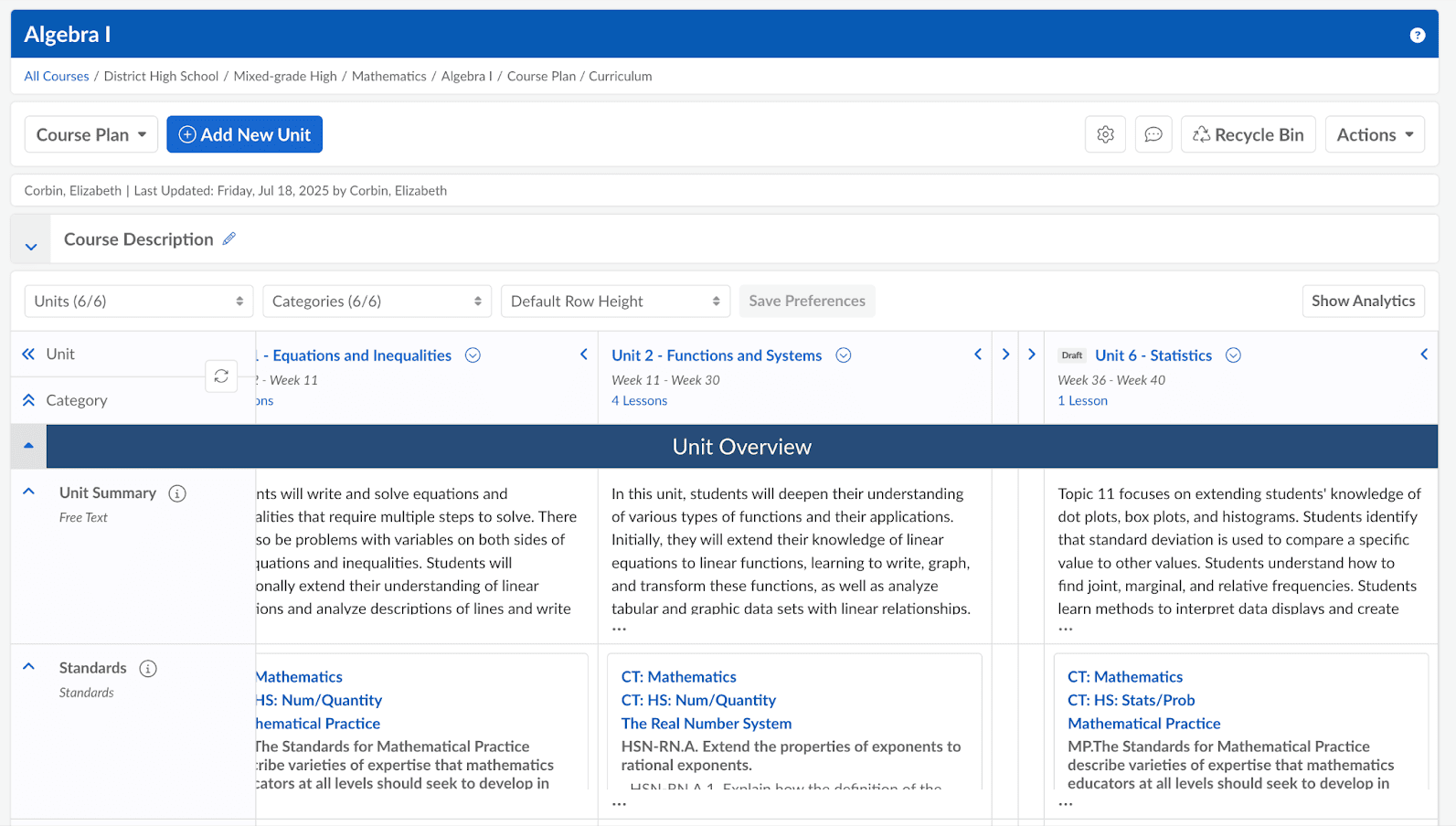This screenshot has width=1456, height=826.
Task: Open the Units (6/6) dropdown
Action: point(138,302)
